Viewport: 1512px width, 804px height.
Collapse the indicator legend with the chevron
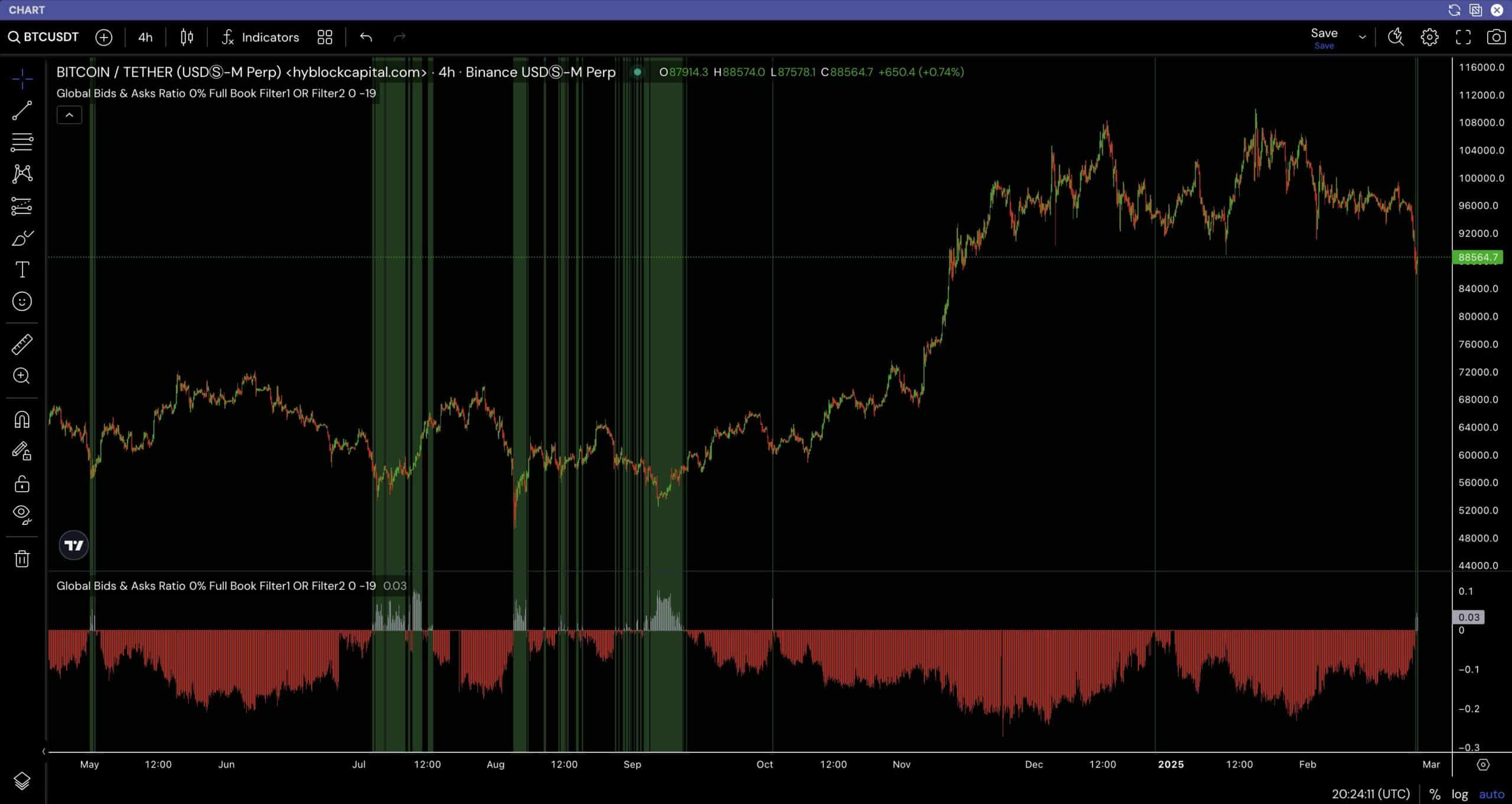(x=70, y=115)
